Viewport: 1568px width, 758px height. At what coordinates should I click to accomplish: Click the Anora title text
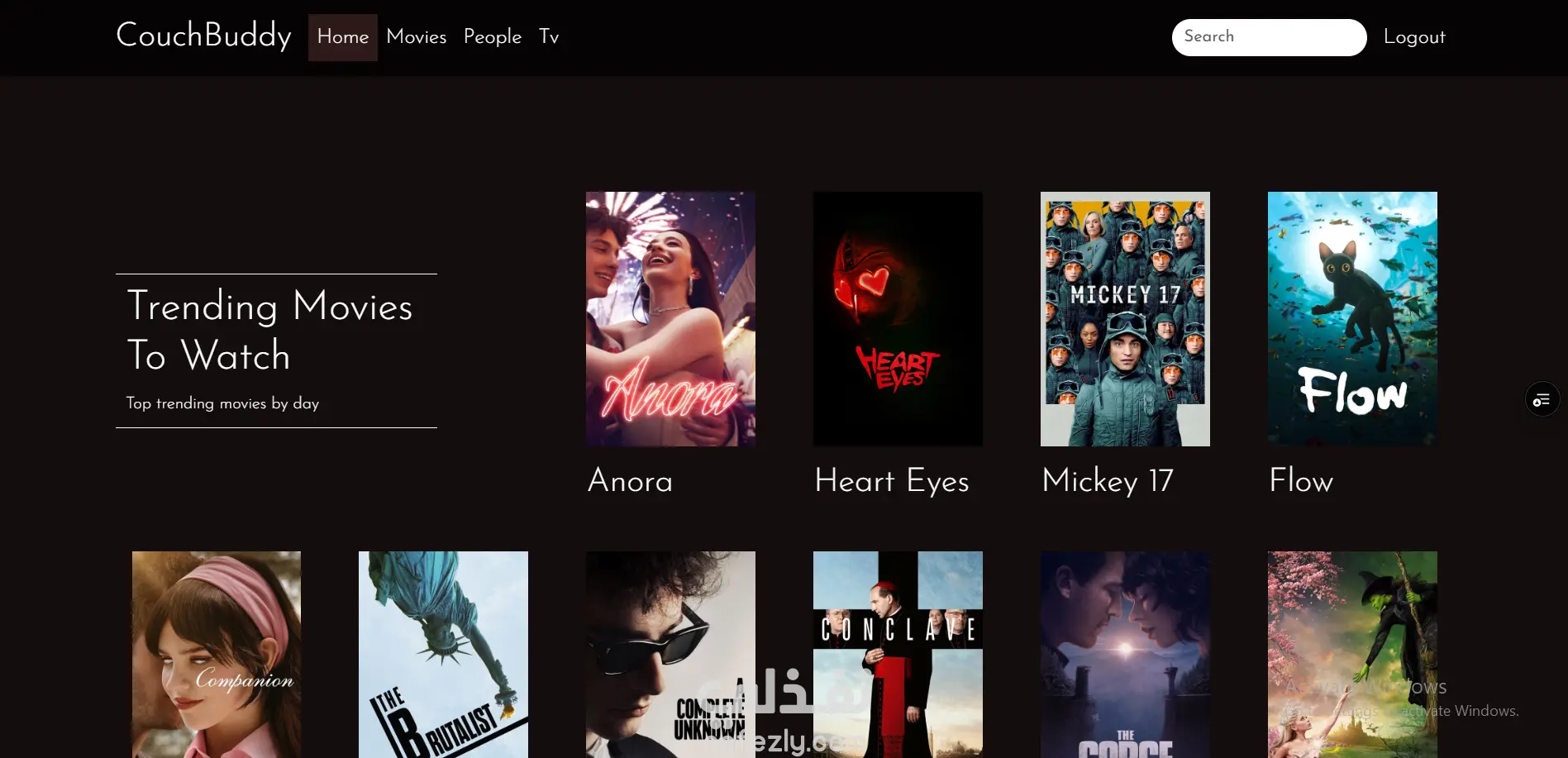pos(630,481)
